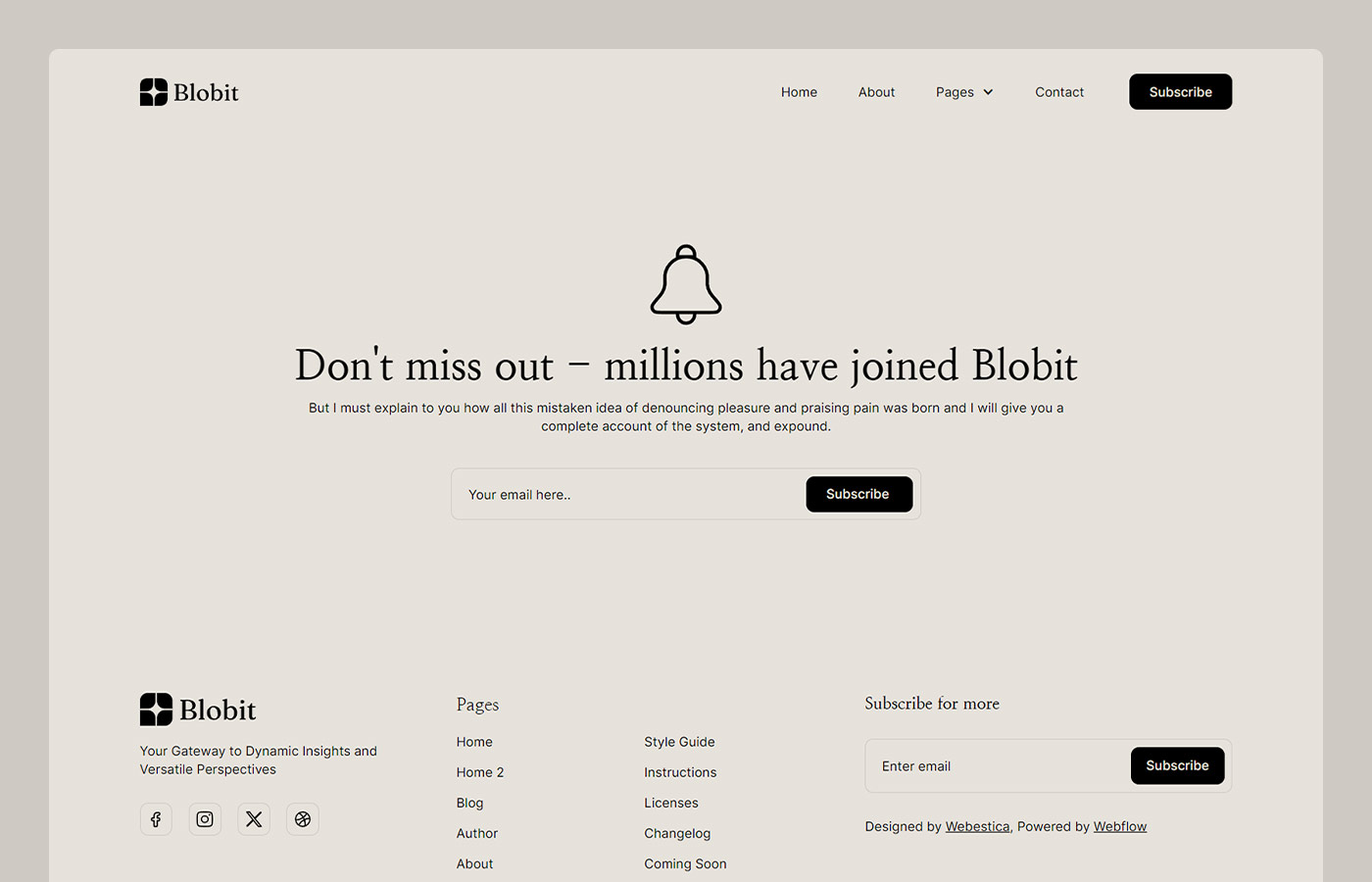The height and width of the screenshot is (882, 1372).
Task: Open the Contact menu item
Action: [1059, 91]
